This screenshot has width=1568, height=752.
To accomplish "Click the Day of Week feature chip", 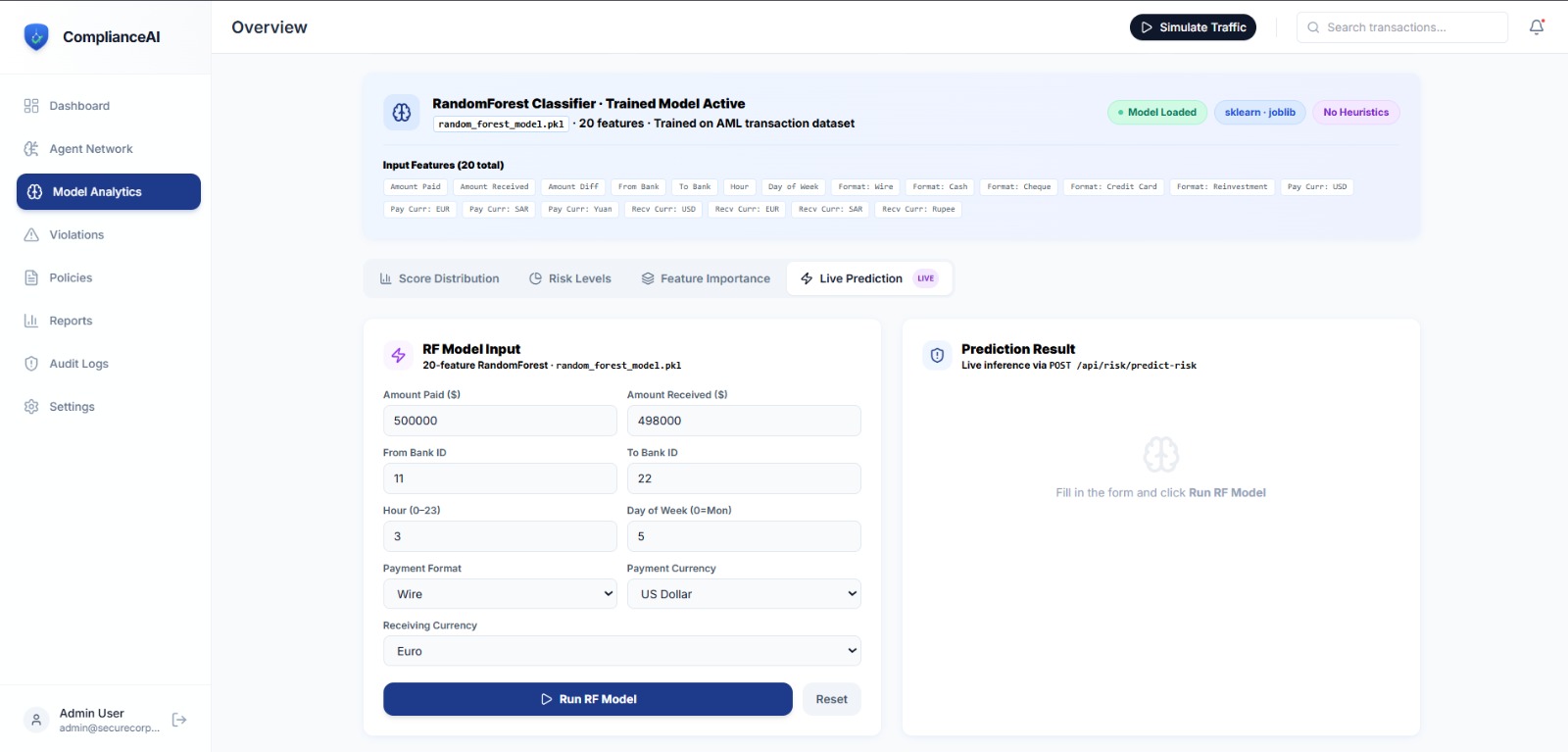I will 793,186.
